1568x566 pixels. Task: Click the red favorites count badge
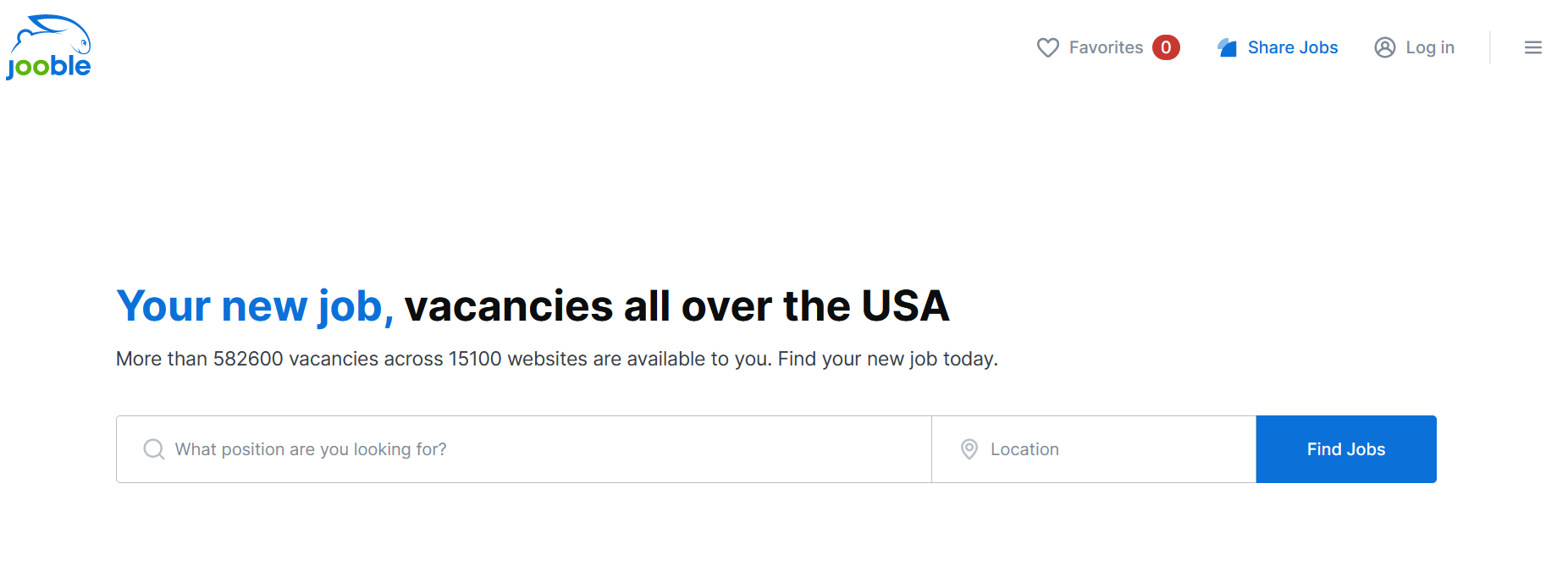[1166, 48]
